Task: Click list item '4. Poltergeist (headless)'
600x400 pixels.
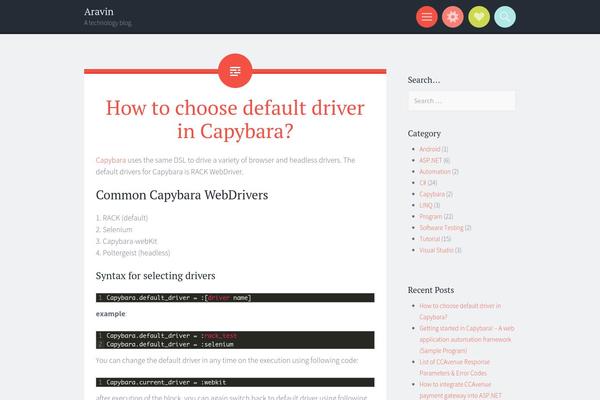Action: pyautogui.click(x=133, y=253)
